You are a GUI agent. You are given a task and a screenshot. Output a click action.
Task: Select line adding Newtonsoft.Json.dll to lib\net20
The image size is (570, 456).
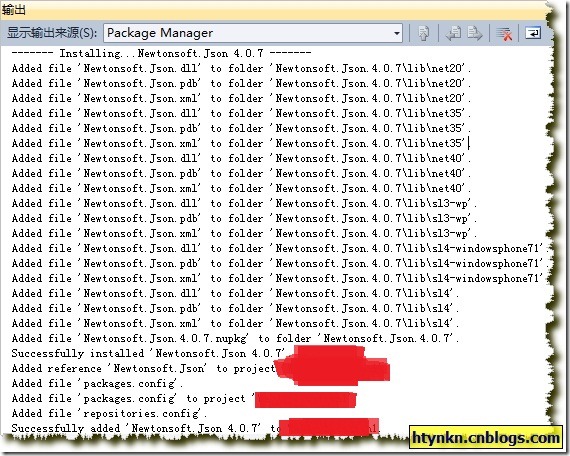[241, 68]
